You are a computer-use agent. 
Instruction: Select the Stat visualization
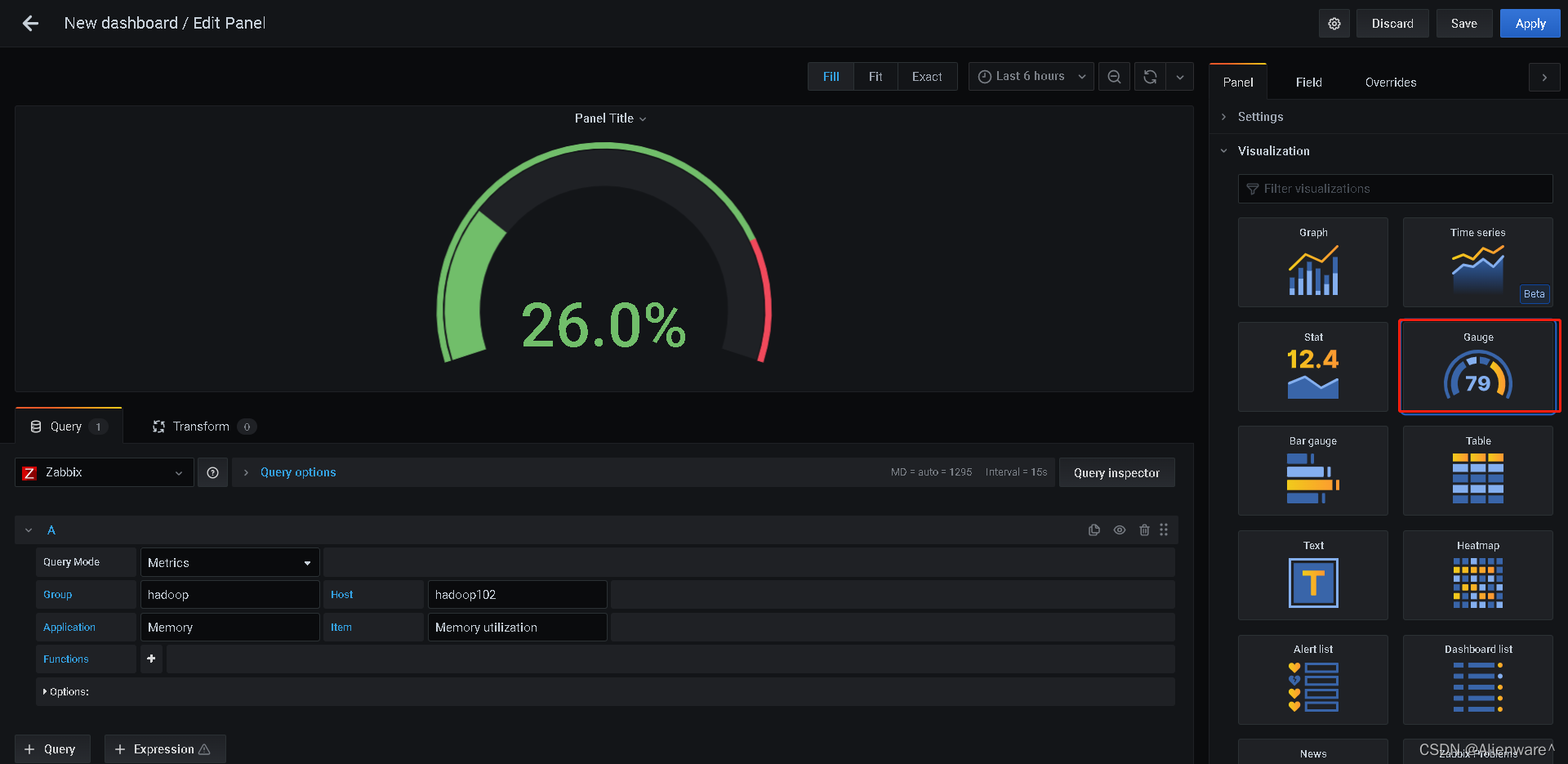click(1313, 367)
